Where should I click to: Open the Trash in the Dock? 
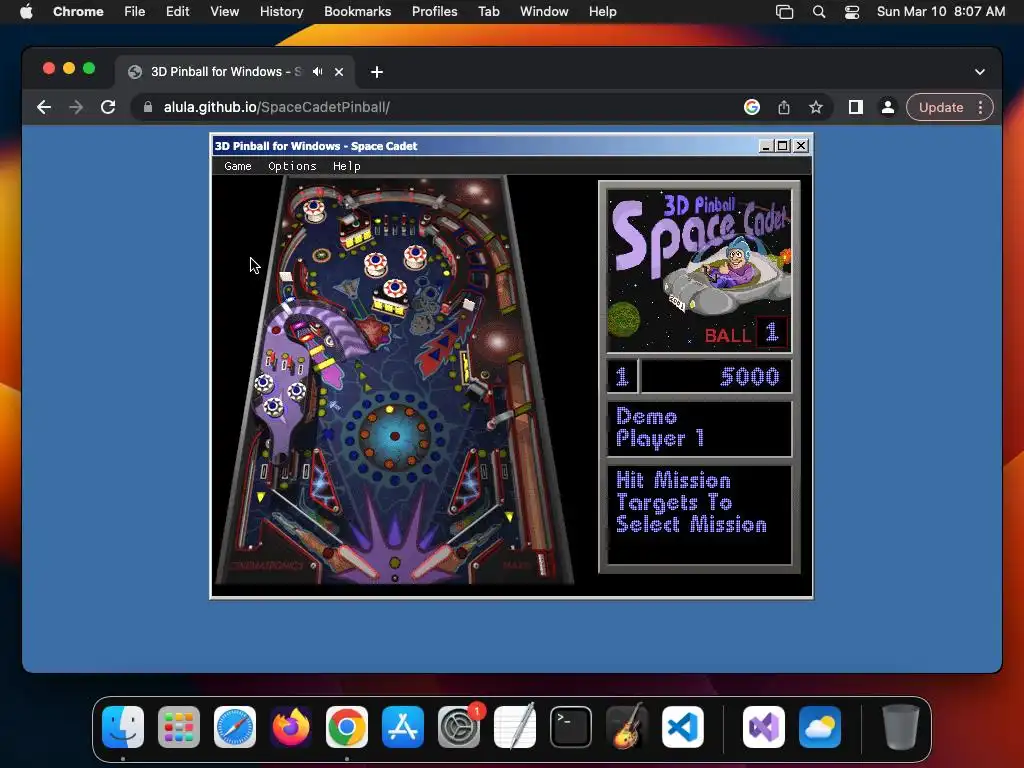tap(901, 727)
